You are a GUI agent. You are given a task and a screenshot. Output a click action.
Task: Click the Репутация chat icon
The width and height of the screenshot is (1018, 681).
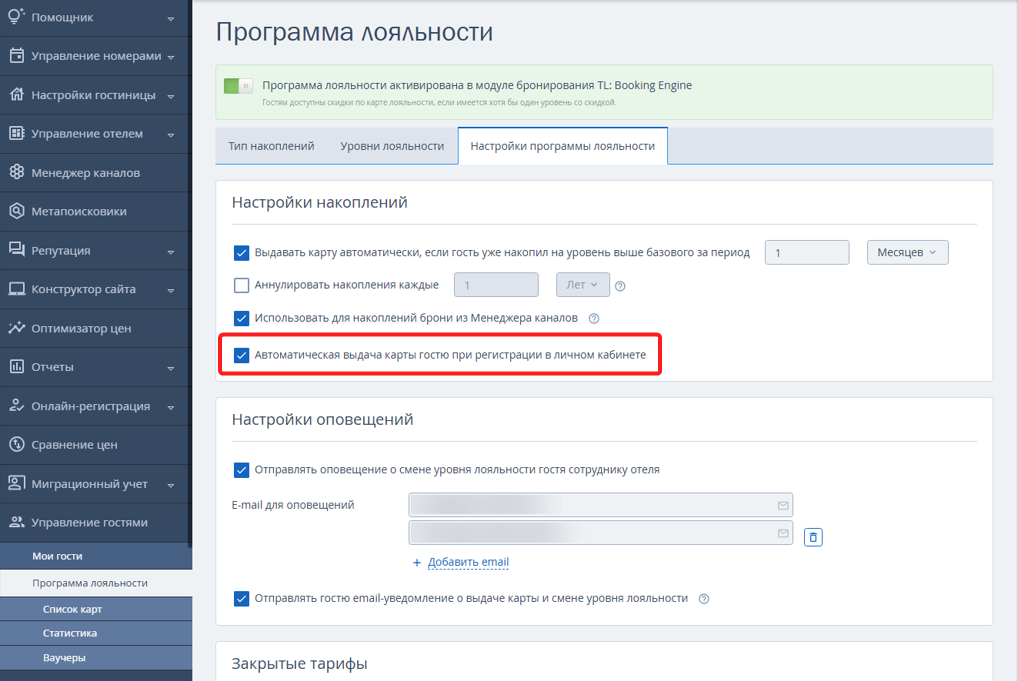16,250
